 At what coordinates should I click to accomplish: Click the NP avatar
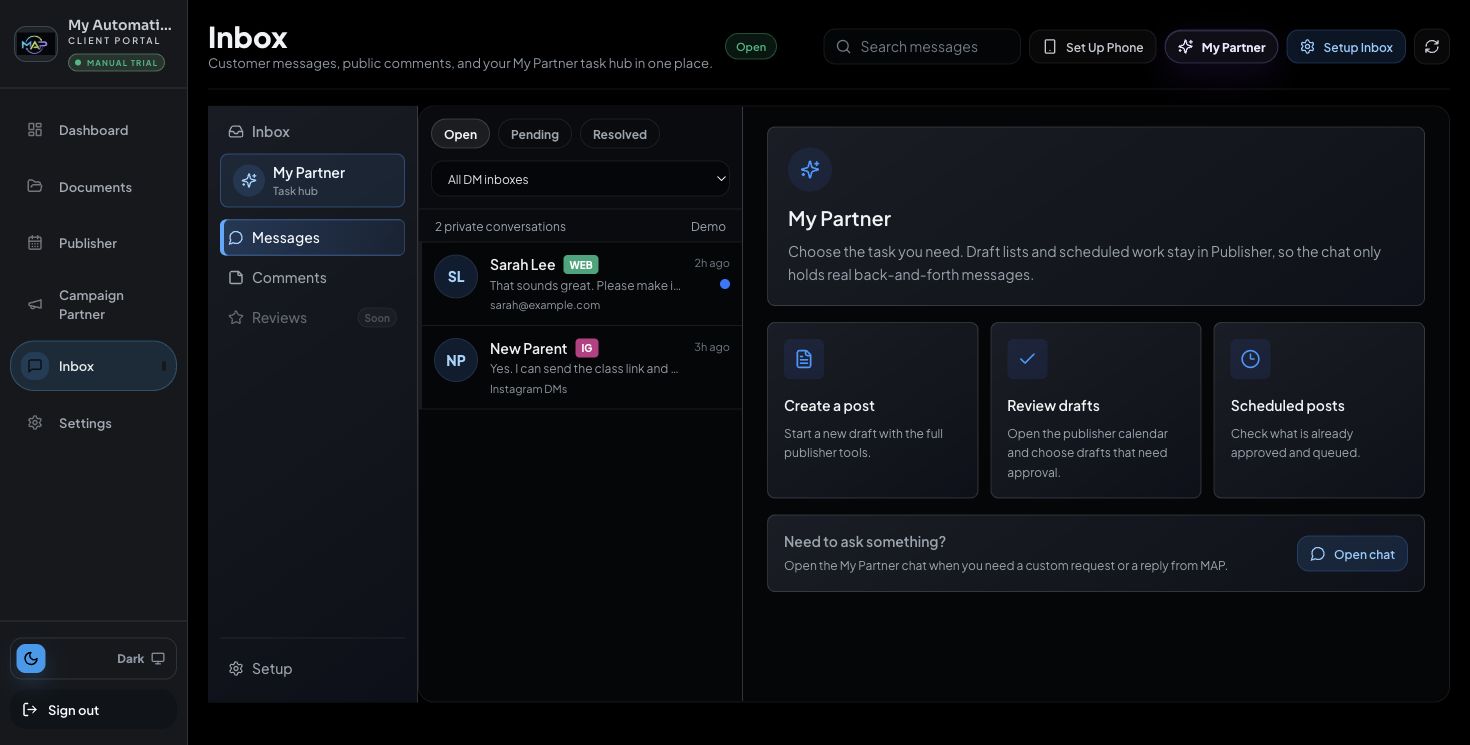coord(456,360)
